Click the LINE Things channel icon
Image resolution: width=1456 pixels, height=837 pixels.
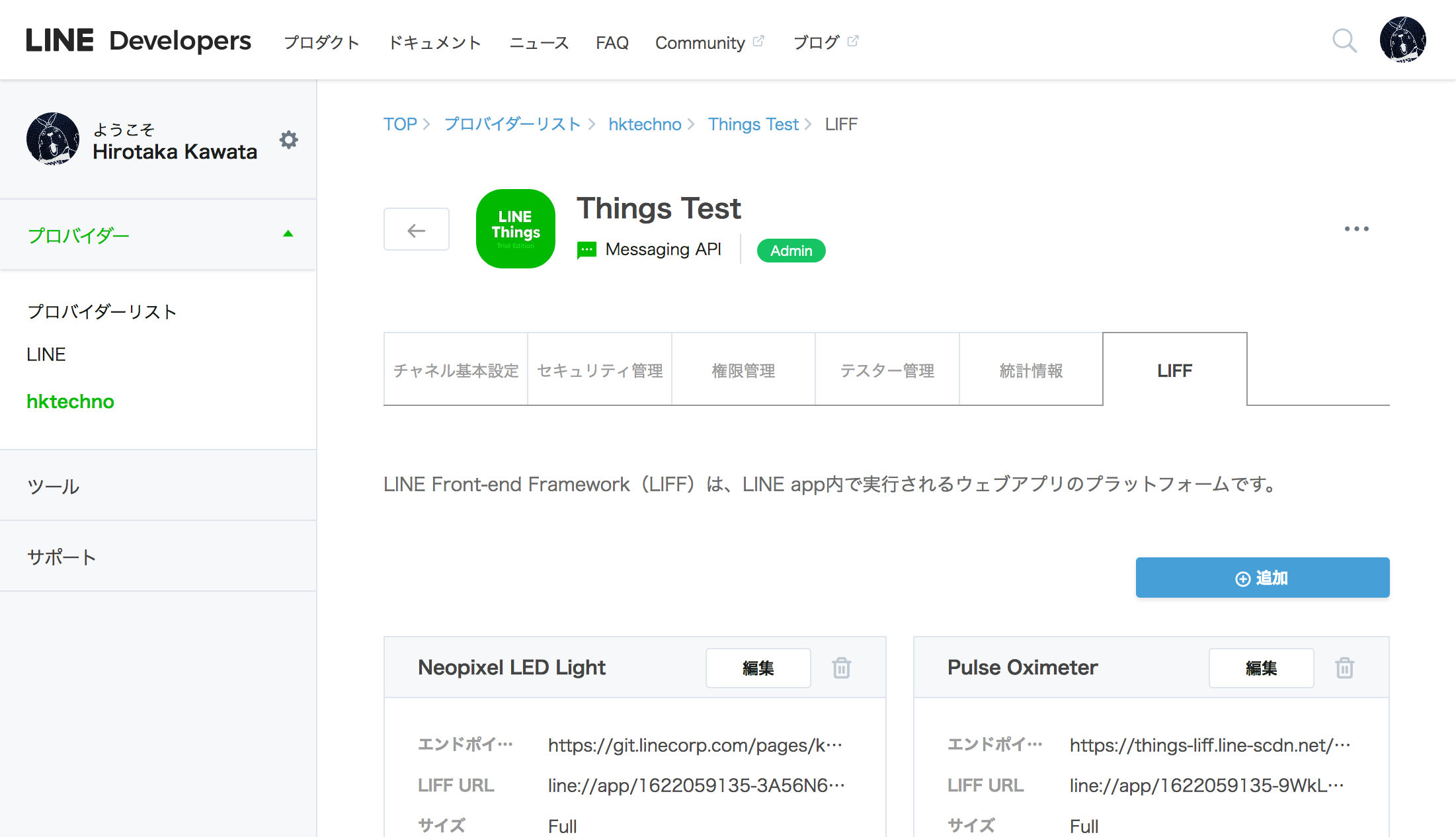pos(516,229)
